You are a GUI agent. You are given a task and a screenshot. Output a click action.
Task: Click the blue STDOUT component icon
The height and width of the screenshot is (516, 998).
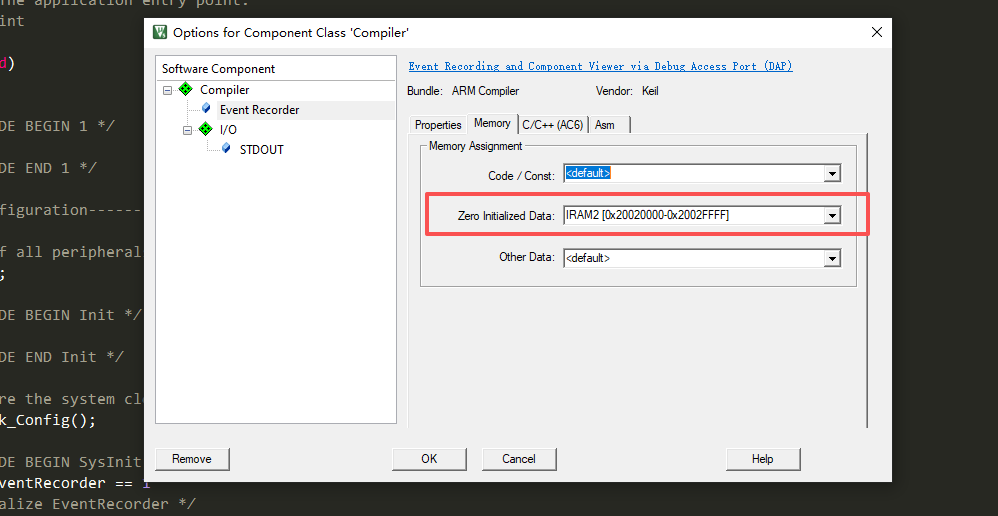pyautogui.click(x=225, y=148)
